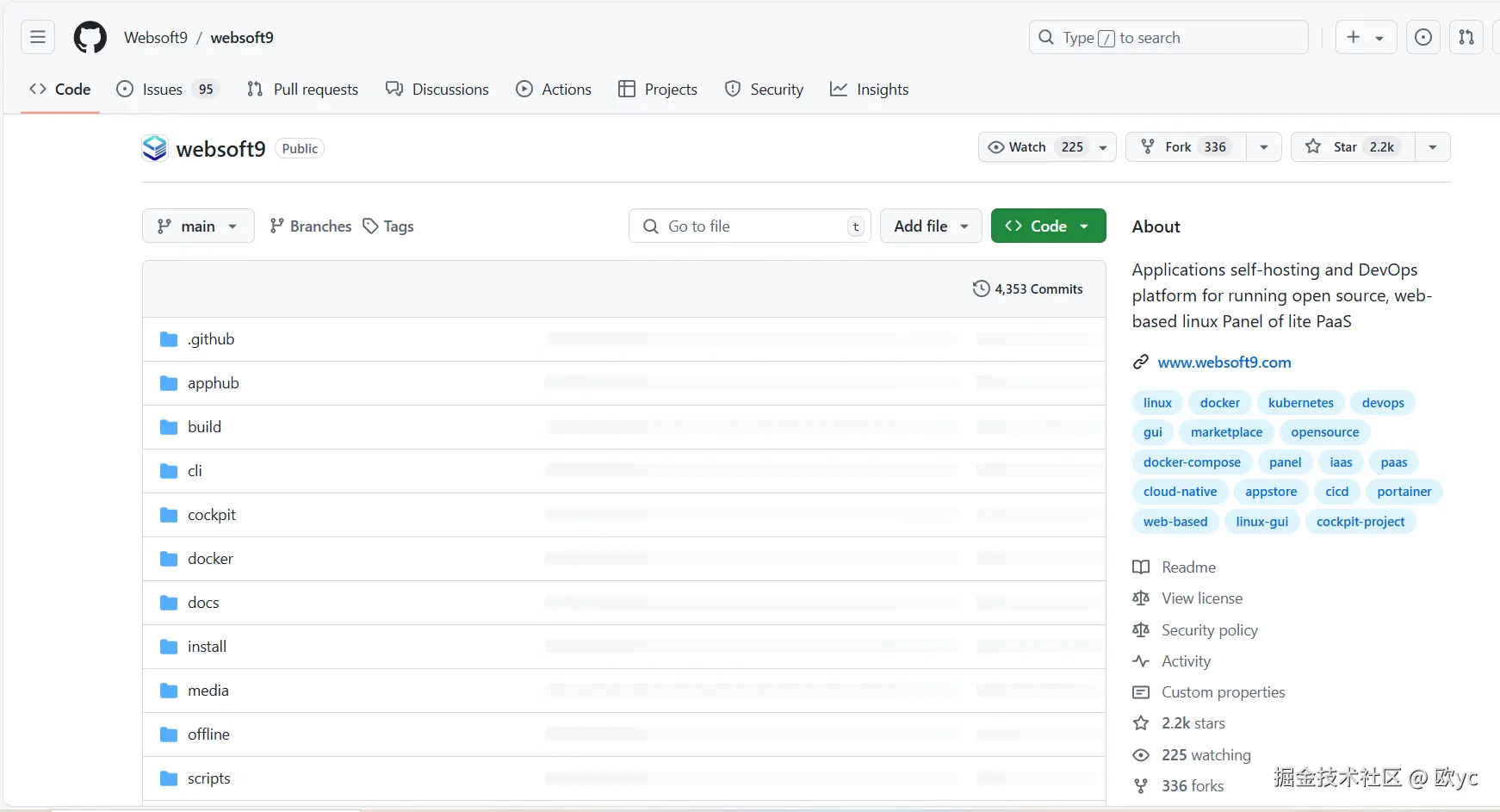Select the linux topic tag

point(1157,403)
